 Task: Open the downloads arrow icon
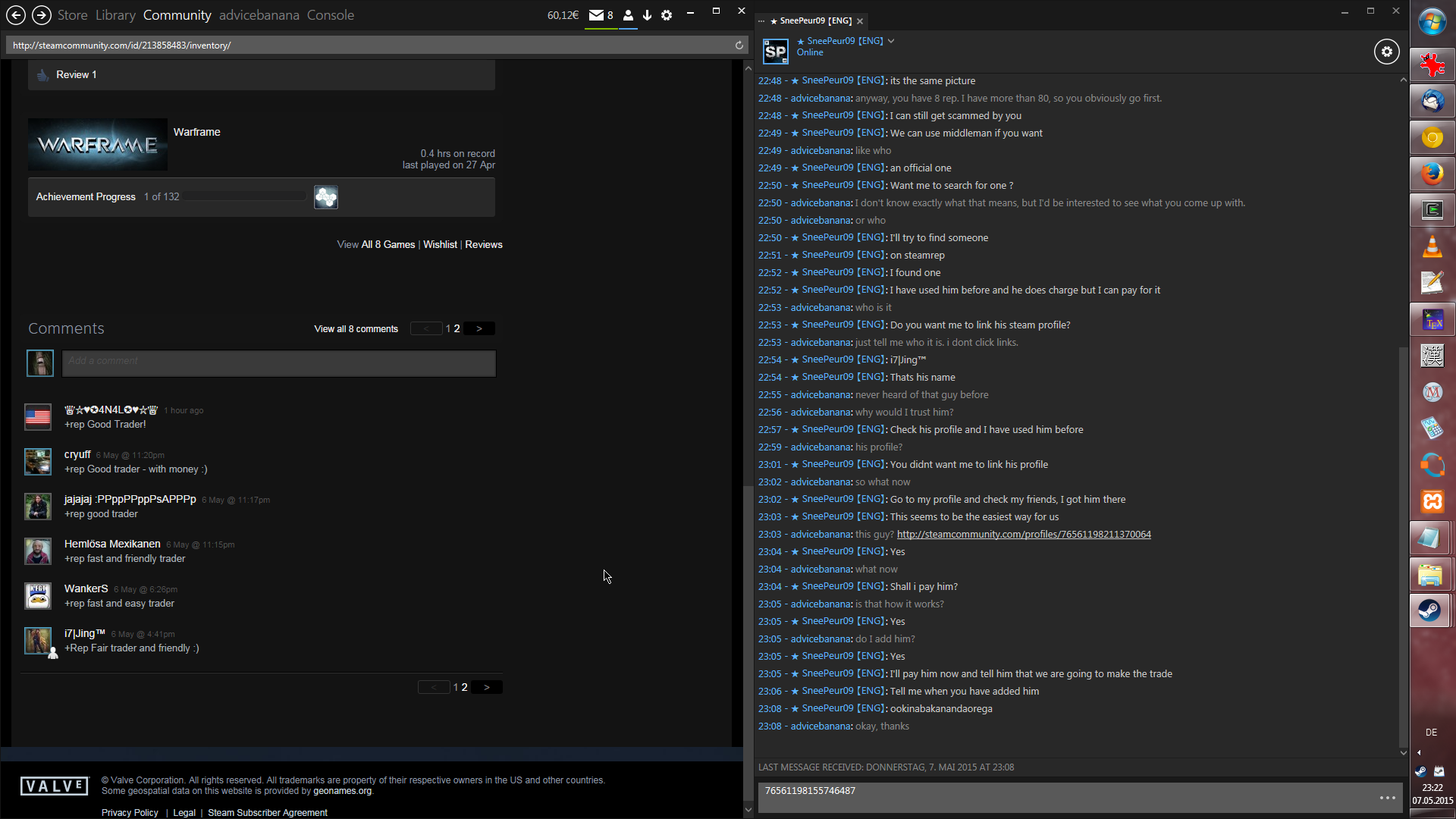coord(647,15)
